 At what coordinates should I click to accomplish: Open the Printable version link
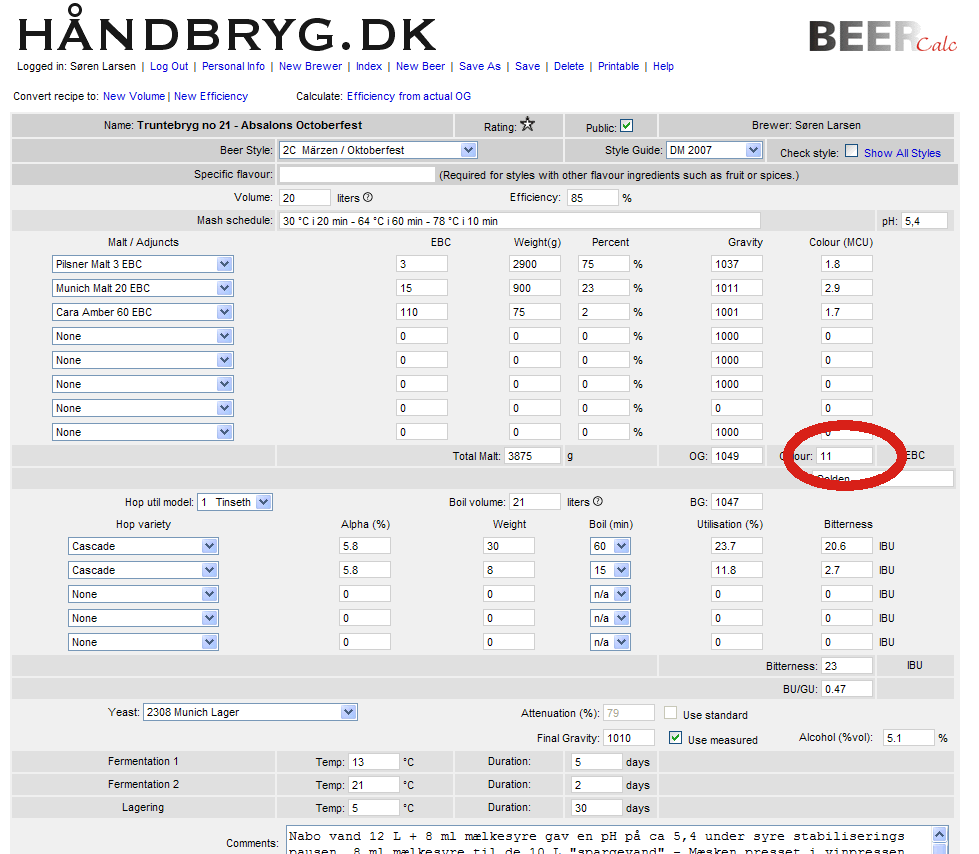pos(618,66)
